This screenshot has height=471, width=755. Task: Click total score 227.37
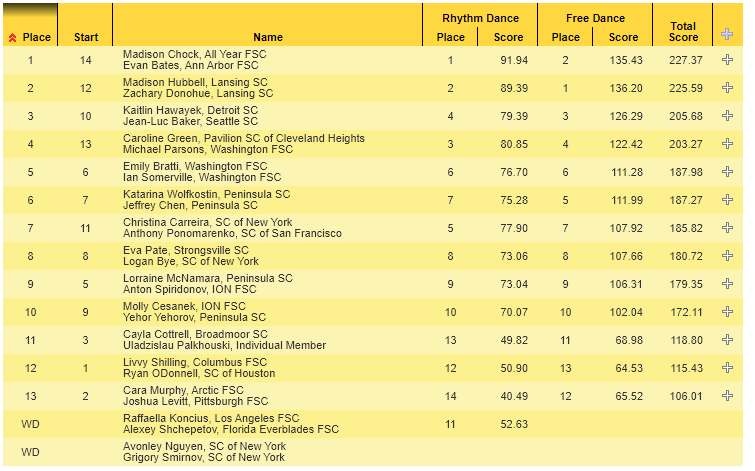(686, 60)
